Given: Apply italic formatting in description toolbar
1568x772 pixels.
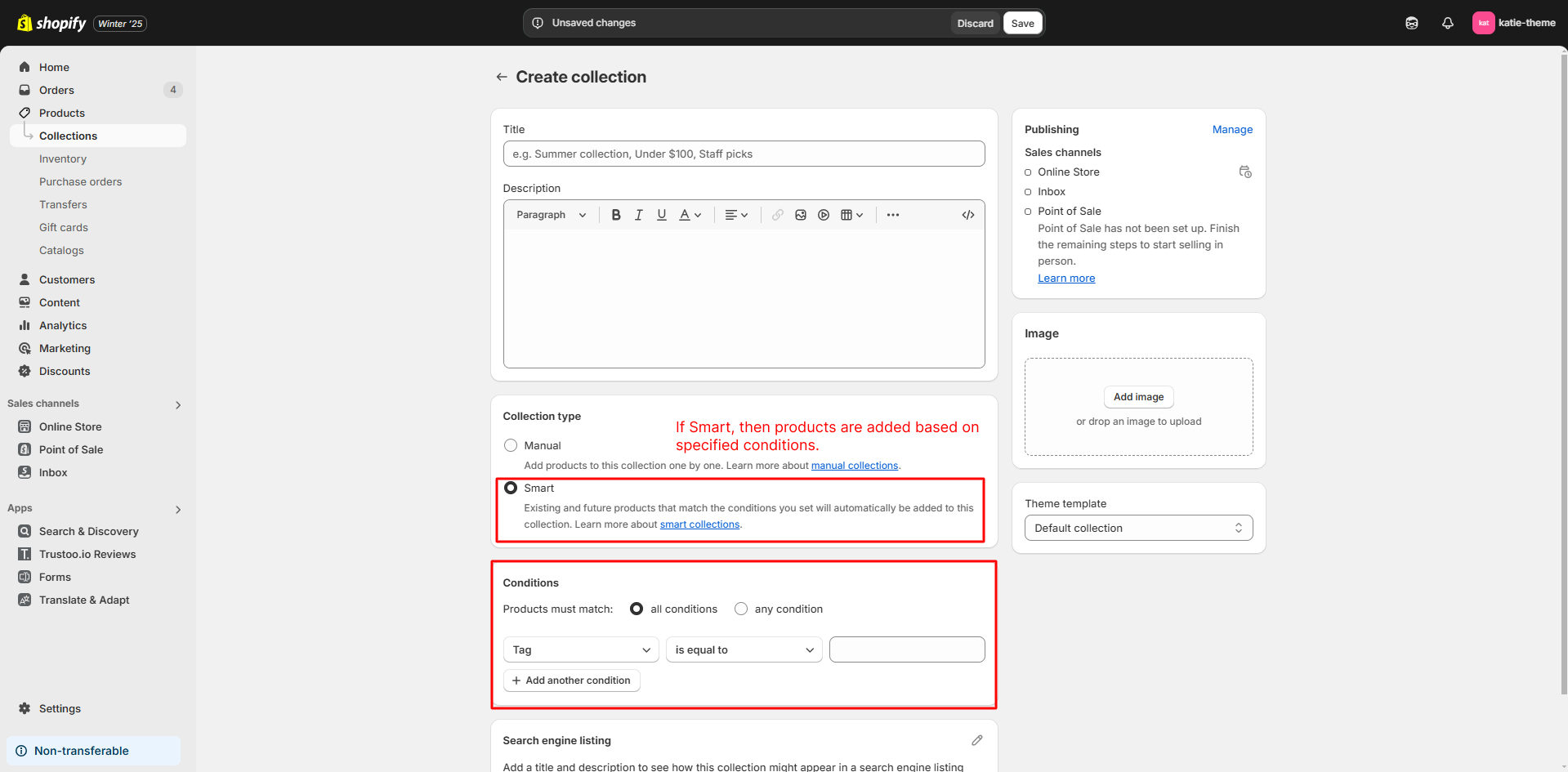Looking at the screenshot, I should coord(639,215).
